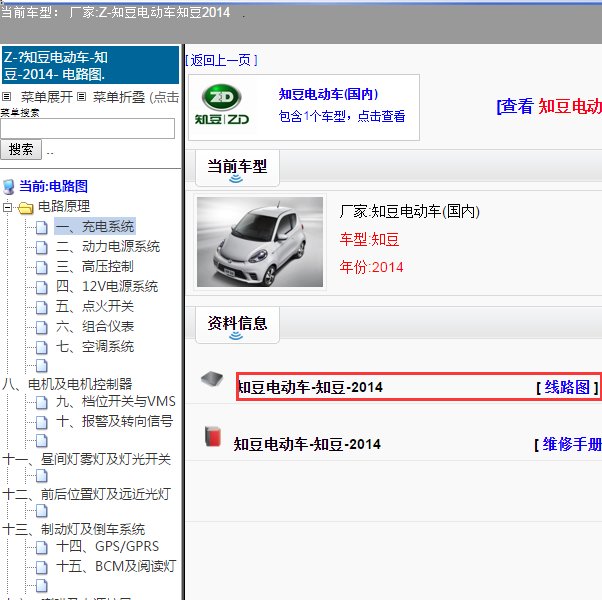Select 十、报警及转向信号 tree item
This screenshot has height=600, width=602.
(x=114, y=421)
